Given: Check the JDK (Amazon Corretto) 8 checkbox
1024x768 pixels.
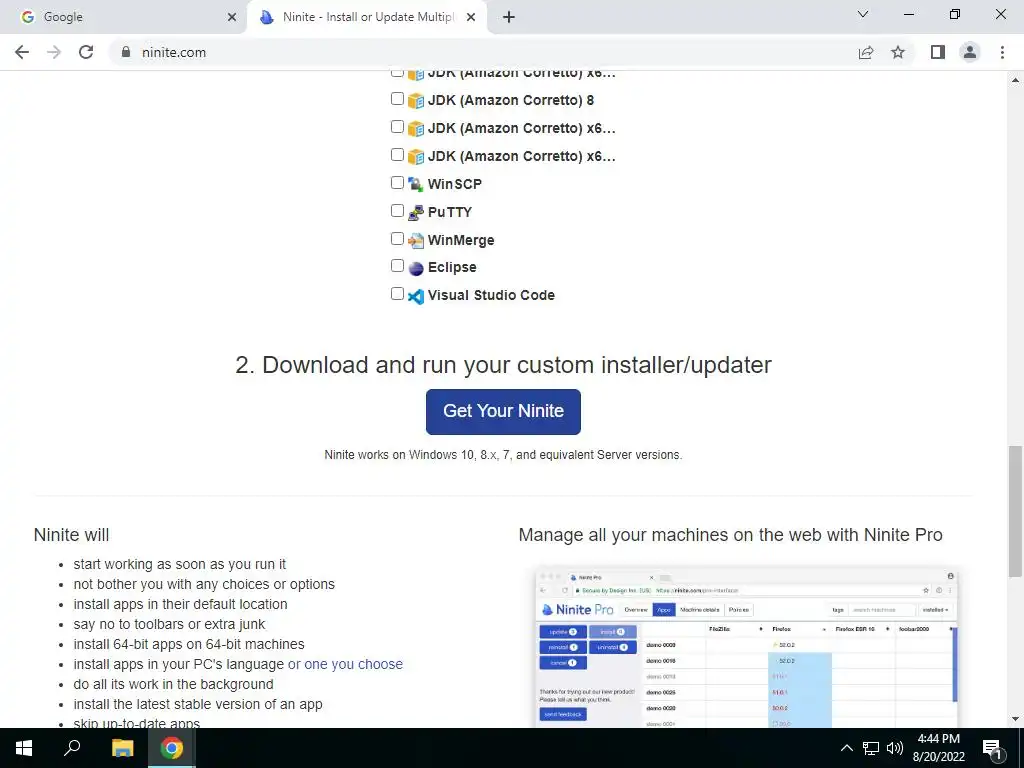Looking at the screenshot, I should point(397,99).
